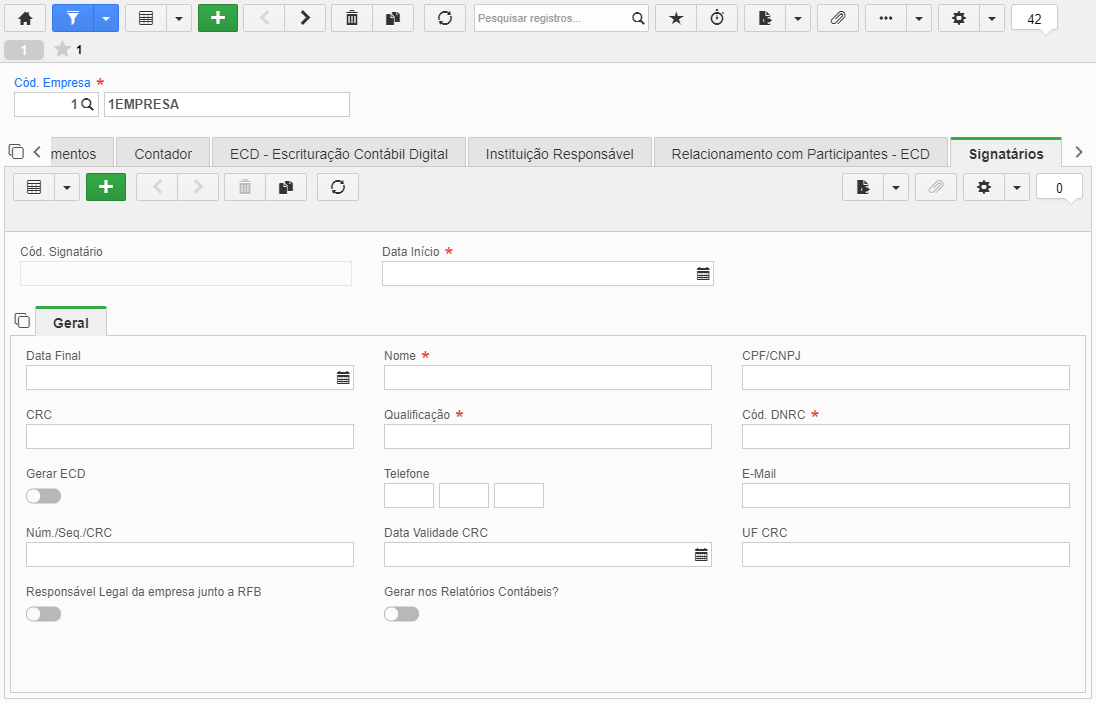Image resolution: width=1096 pixels, height=703 pixels.
Task: Click the search magnifier in search box
Action: pyautogui.click(x=638, y=18)
